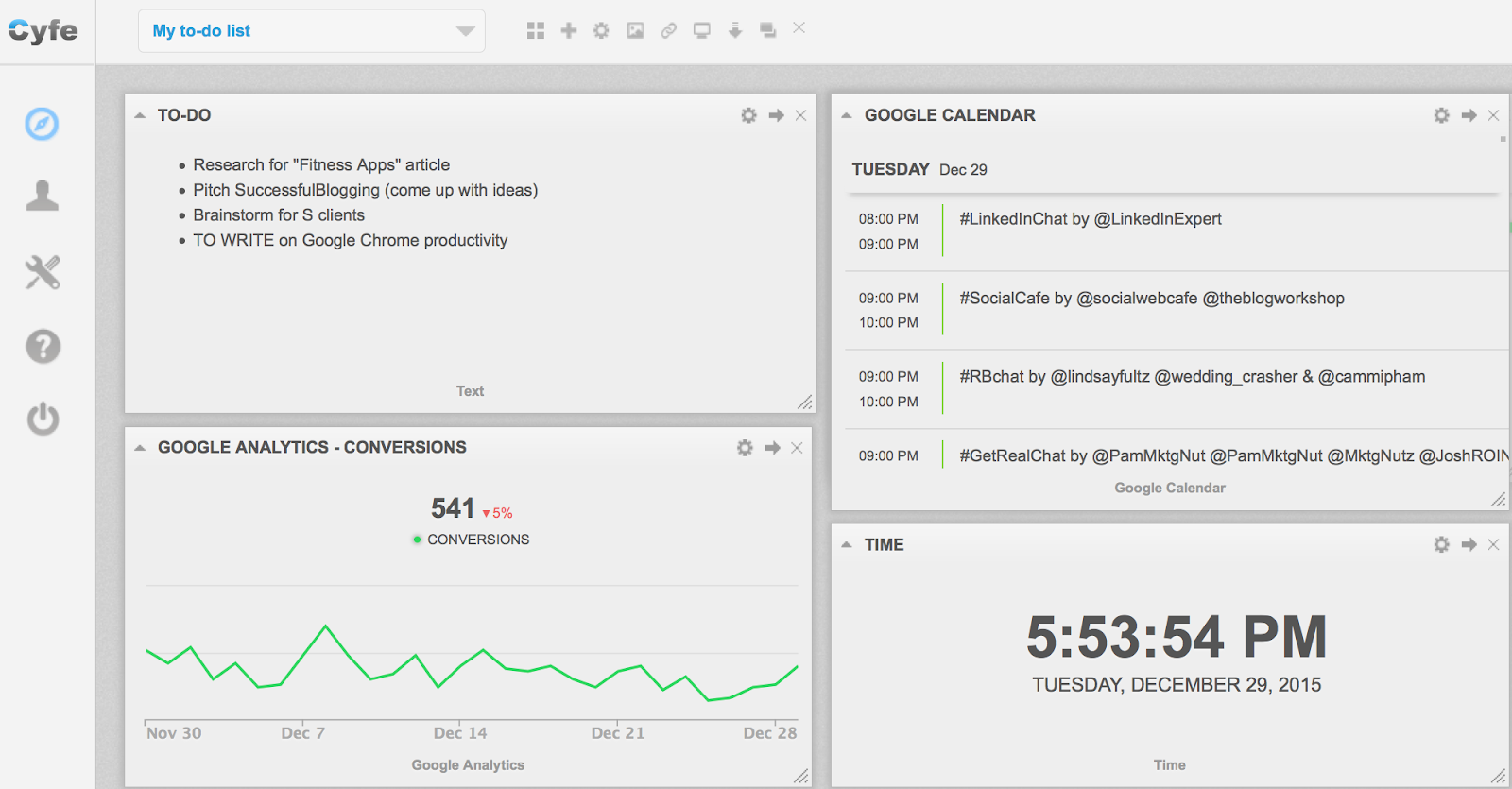Open Google Calendar widget settings gear
Screen dimensions: 1512x789
click(1441, 115)
